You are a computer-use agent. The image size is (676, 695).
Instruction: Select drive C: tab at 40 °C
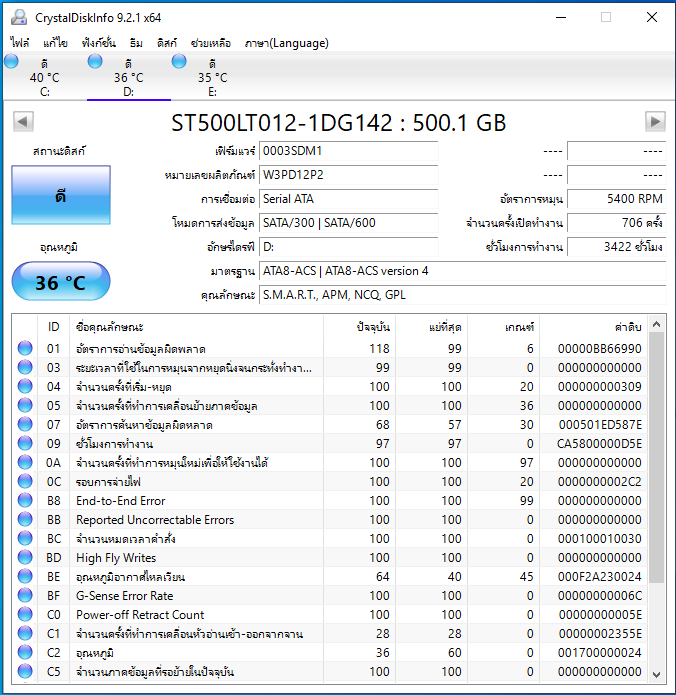[x=44, y=77]
